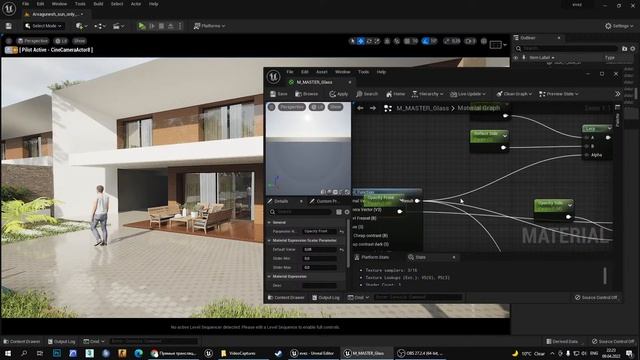This screenshot has width=640, height=360.
Task: Open the Blueprints dropdown in main toolbar
Action: [x=100, y=26]
